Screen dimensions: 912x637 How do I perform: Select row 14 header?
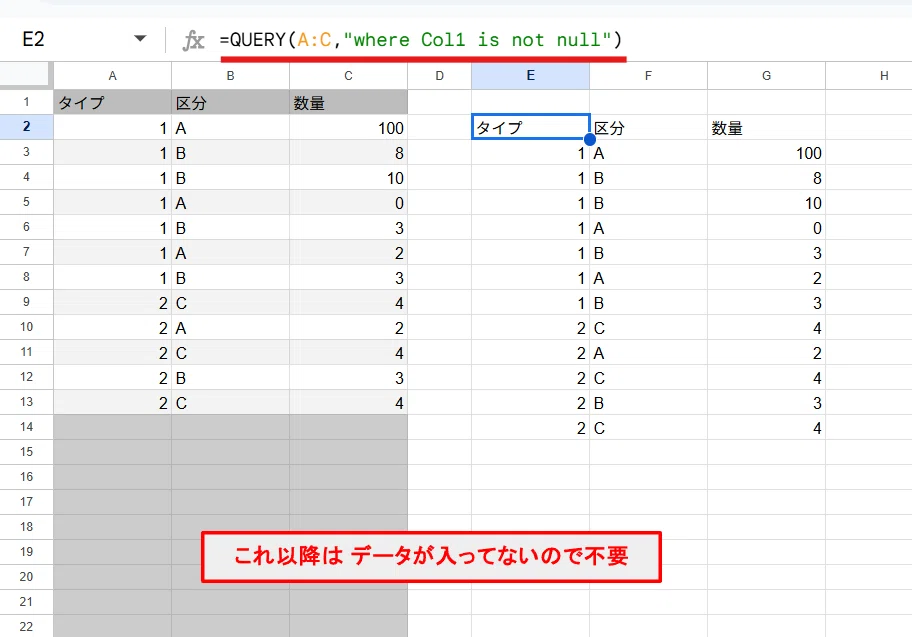coord(26,427)
